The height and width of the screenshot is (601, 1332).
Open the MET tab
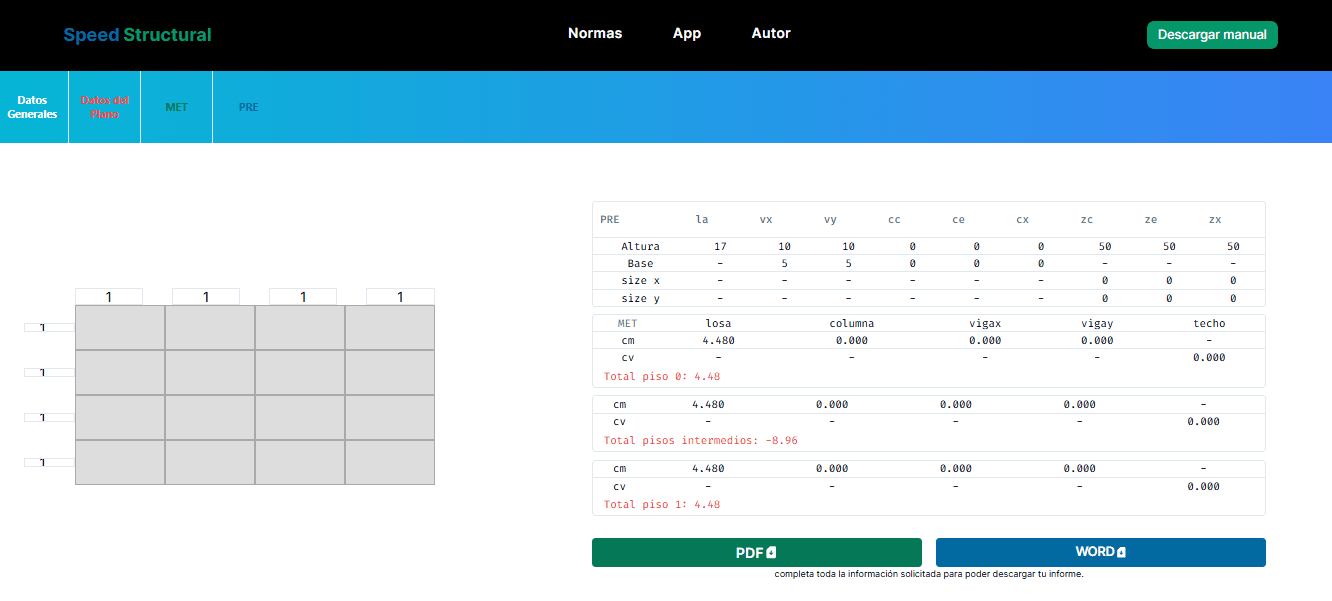(x=176, y=107)
